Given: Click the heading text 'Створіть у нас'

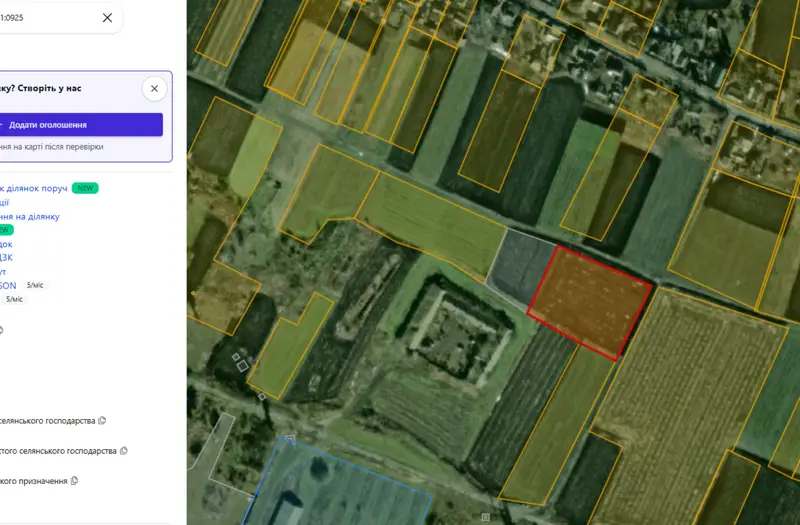Looking at the screenshot, I should (49, 88).
